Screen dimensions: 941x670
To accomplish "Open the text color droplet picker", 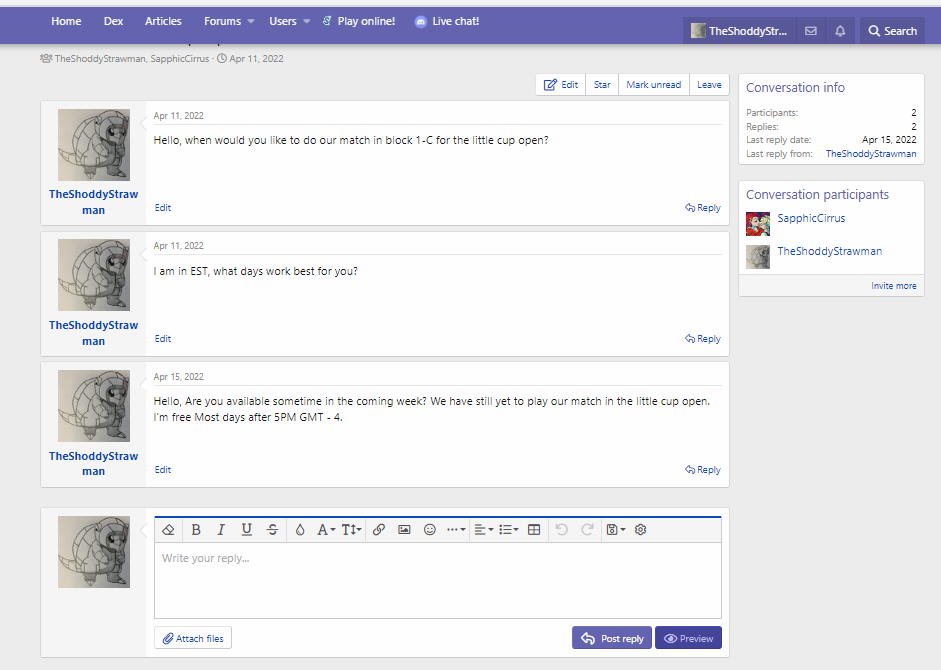I will 299,530.
